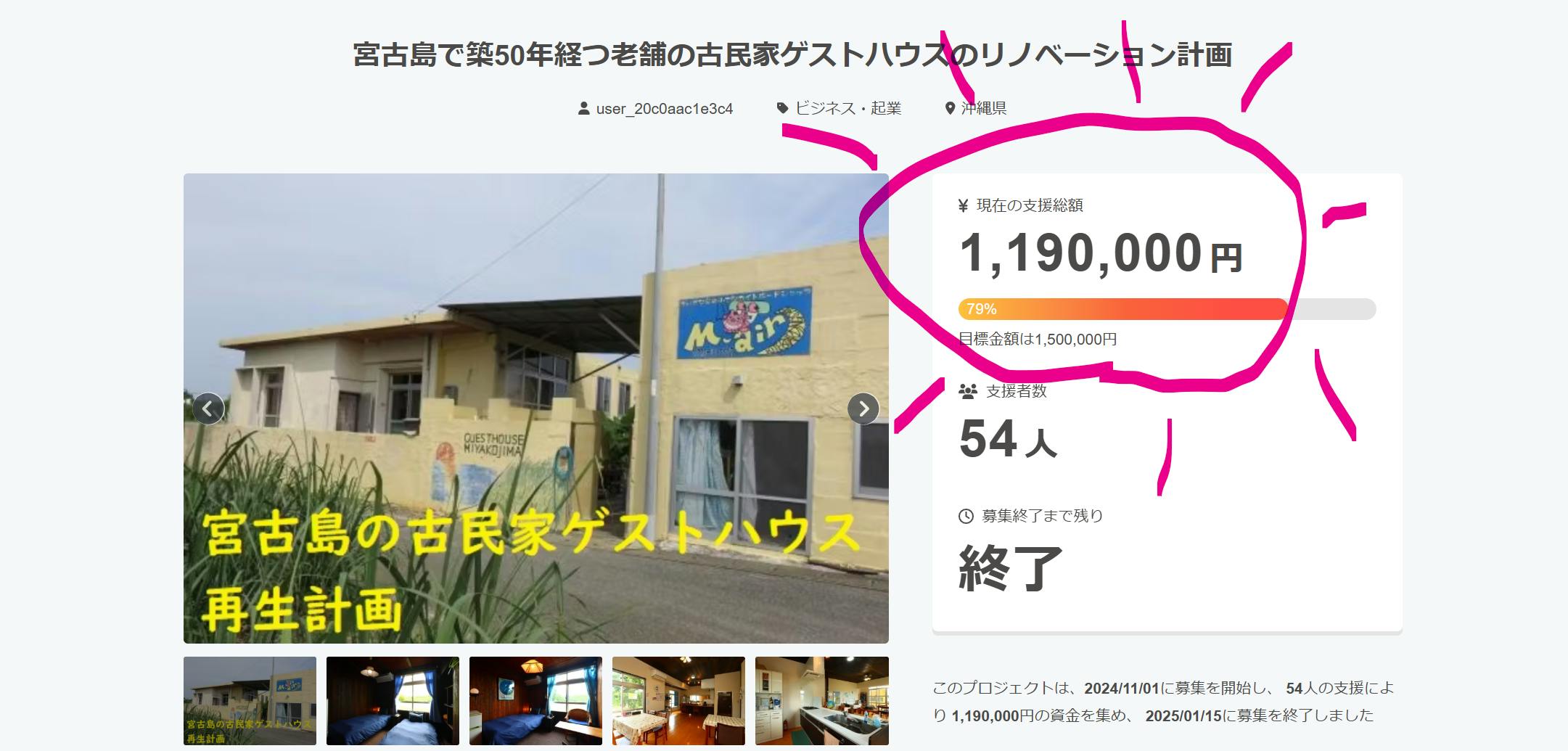Click the user profile icon beside user_20c0aac1e3c4
This screenshot has width=1568, height=751.
click(583, 109)
